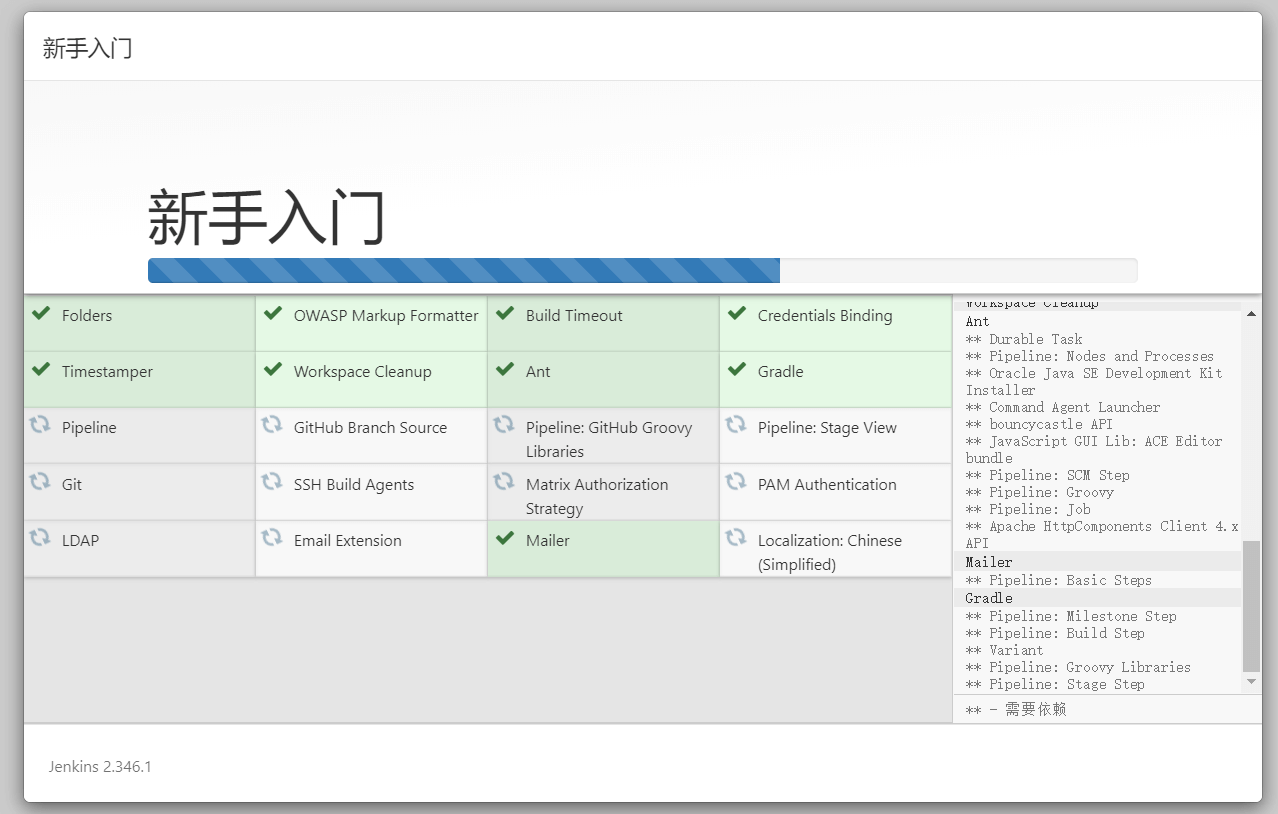Click the Ant heading in the install log

[x=977, y=322]
